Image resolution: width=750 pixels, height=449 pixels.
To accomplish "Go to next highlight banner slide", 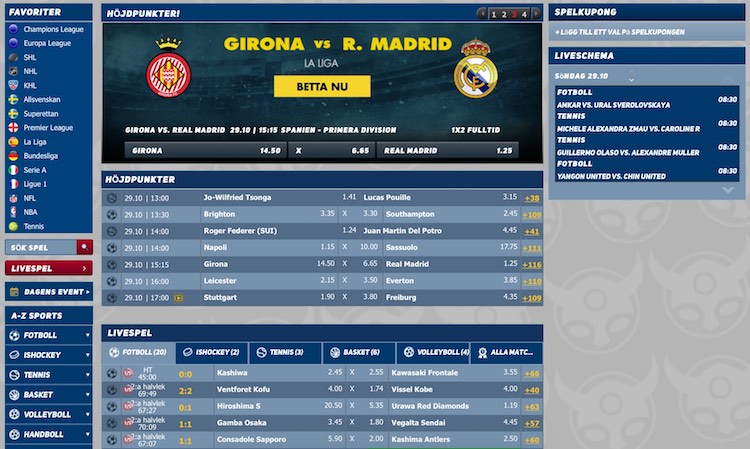I will tap(536, 14).
